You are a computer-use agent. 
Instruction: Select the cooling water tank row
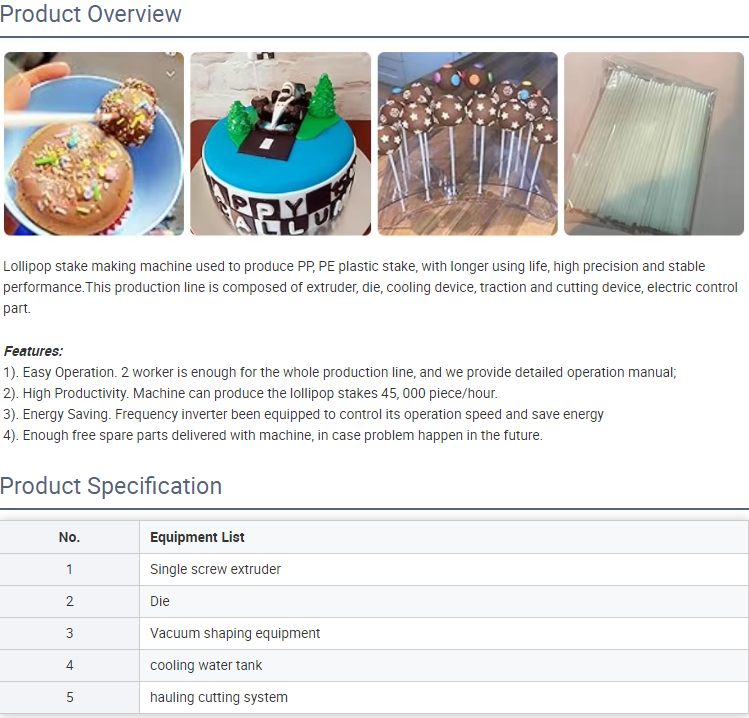(x=374, y=665)
